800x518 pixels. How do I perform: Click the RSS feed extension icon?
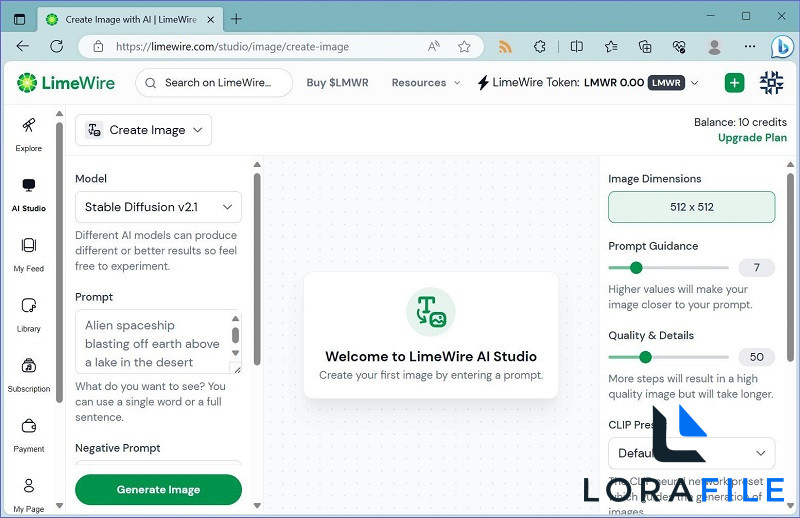[505, 47]
